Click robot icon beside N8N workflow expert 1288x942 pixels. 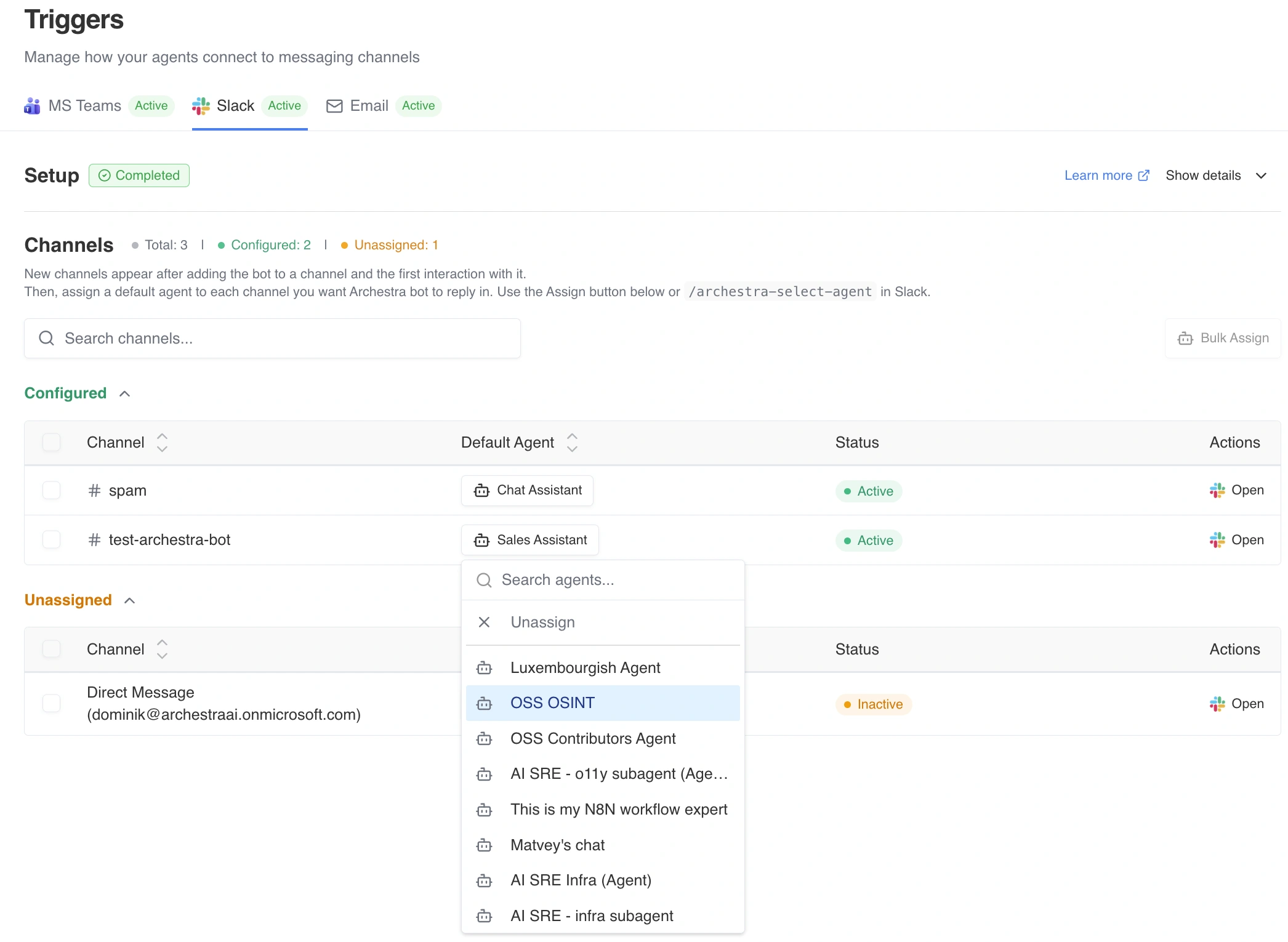[485, 810]
